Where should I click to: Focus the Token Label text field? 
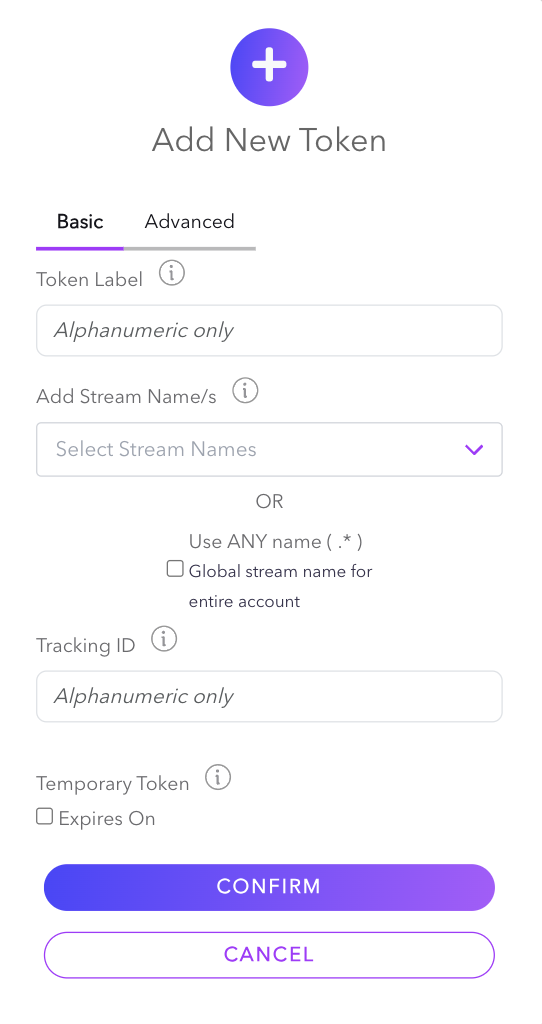point(269,330)
